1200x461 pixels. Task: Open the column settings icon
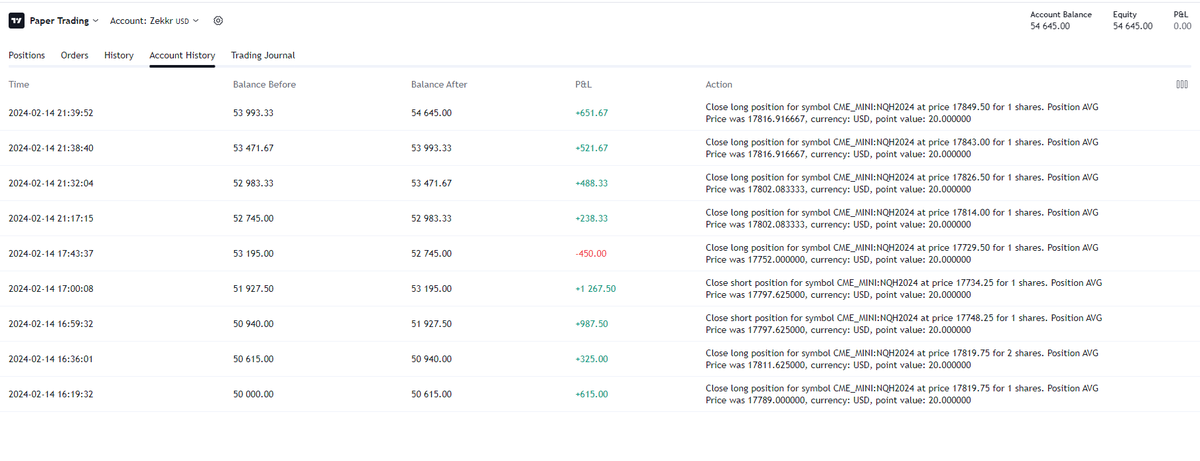pos(1182,84)
